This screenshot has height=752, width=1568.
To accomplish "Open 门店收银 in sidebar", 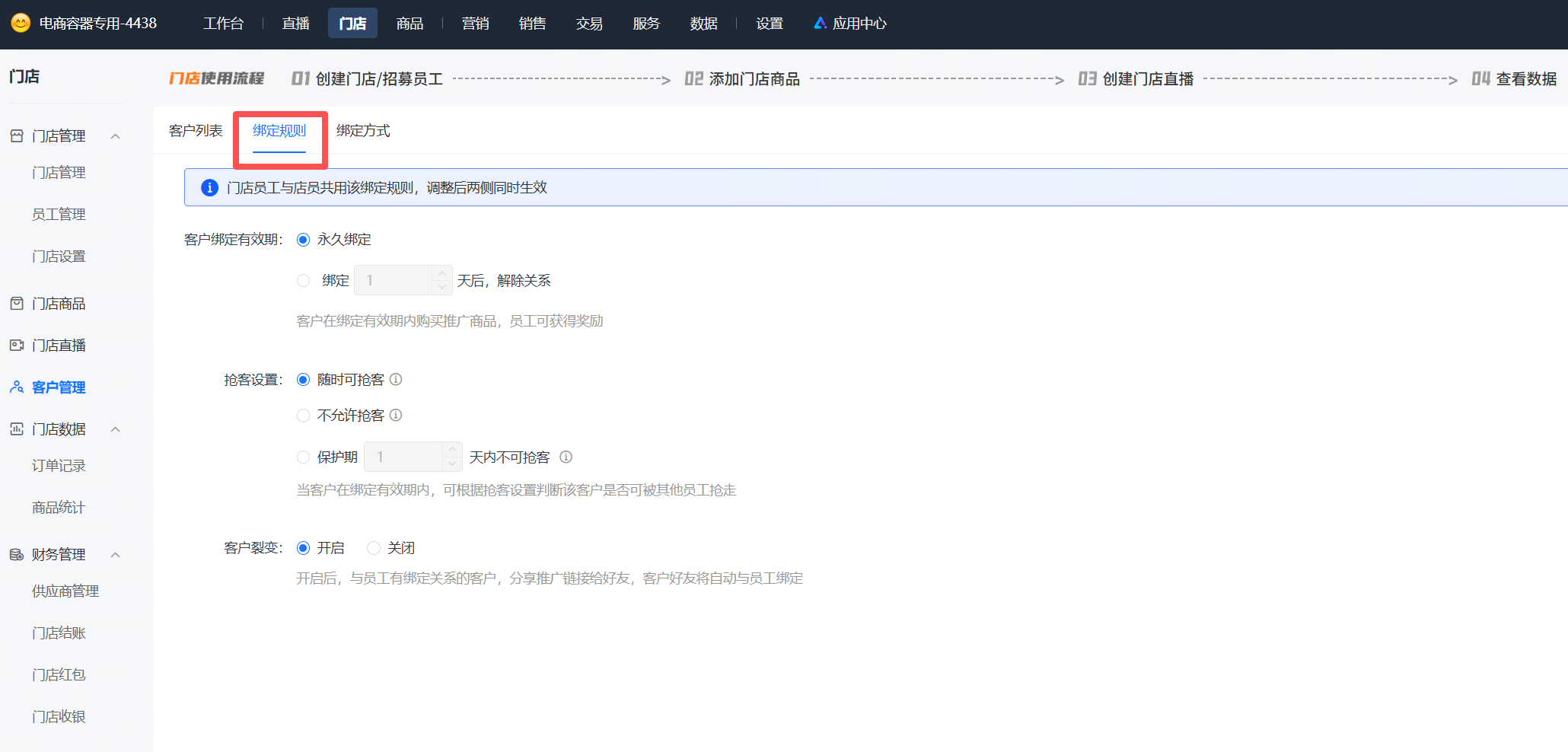I will tap(59, 717).
